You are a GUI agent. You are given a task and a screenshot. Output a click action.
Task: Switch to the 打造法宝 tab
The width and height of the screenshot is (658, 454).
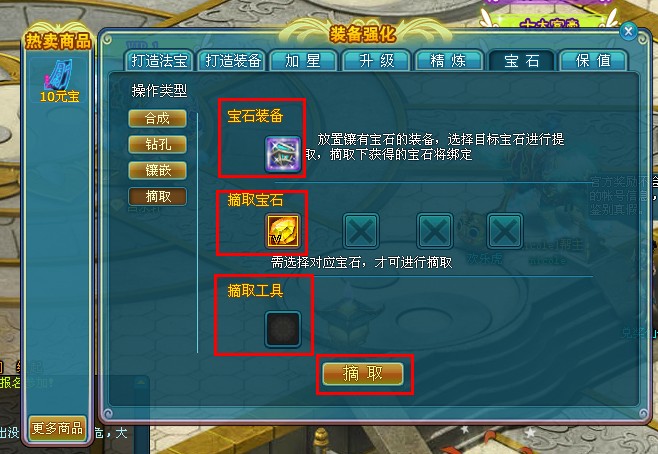(159, 61)
